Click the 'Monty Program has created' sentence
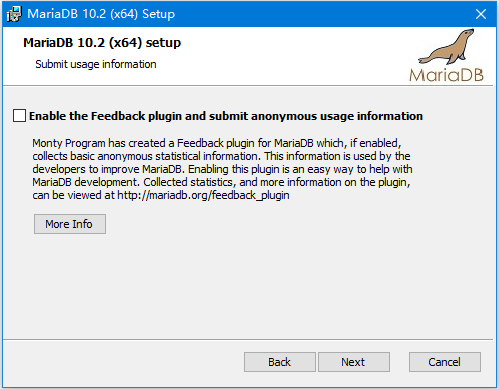 pyautogui.click(x=217, y=143)
